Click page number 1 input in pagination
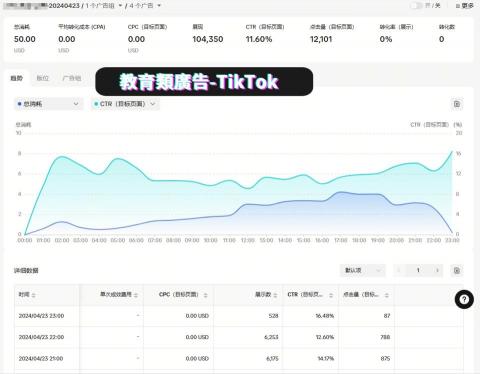 click(x=418, y=270)
